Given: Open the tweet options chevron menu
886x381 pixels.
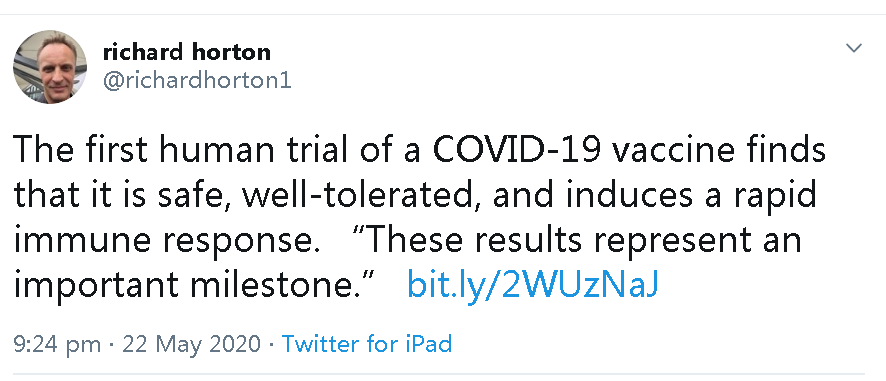Looking at the screenshot, I should pyautogui.click(x=853, y=48).
